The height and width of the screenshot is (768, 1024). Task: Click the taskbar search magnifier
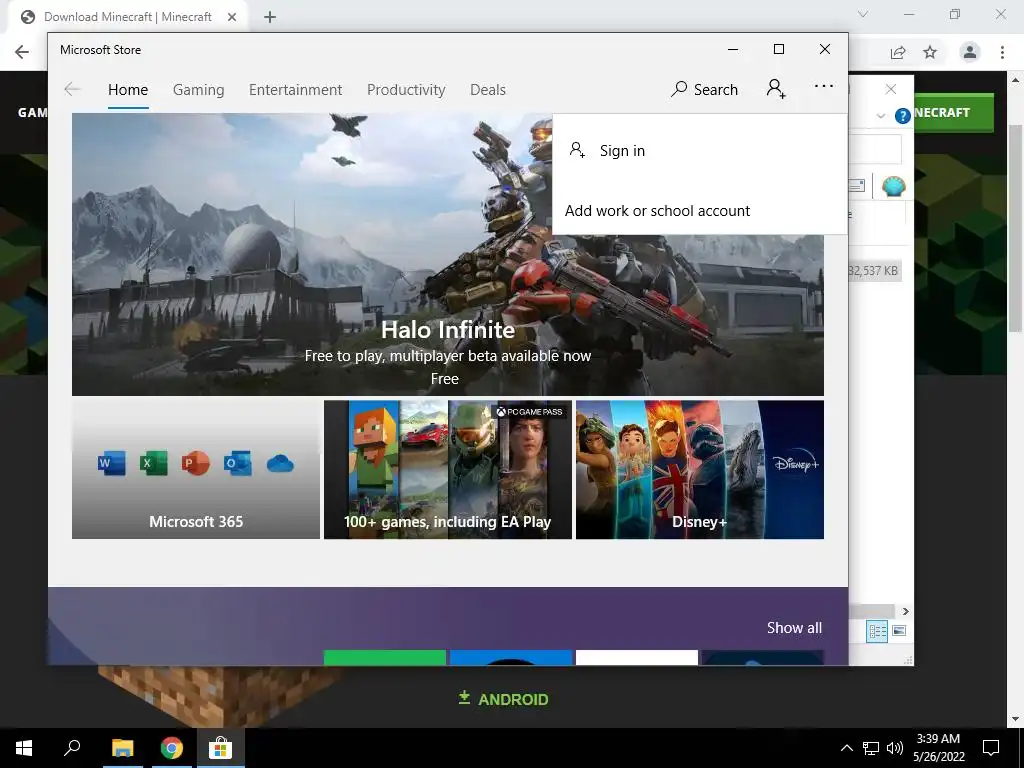coord(72,748)
